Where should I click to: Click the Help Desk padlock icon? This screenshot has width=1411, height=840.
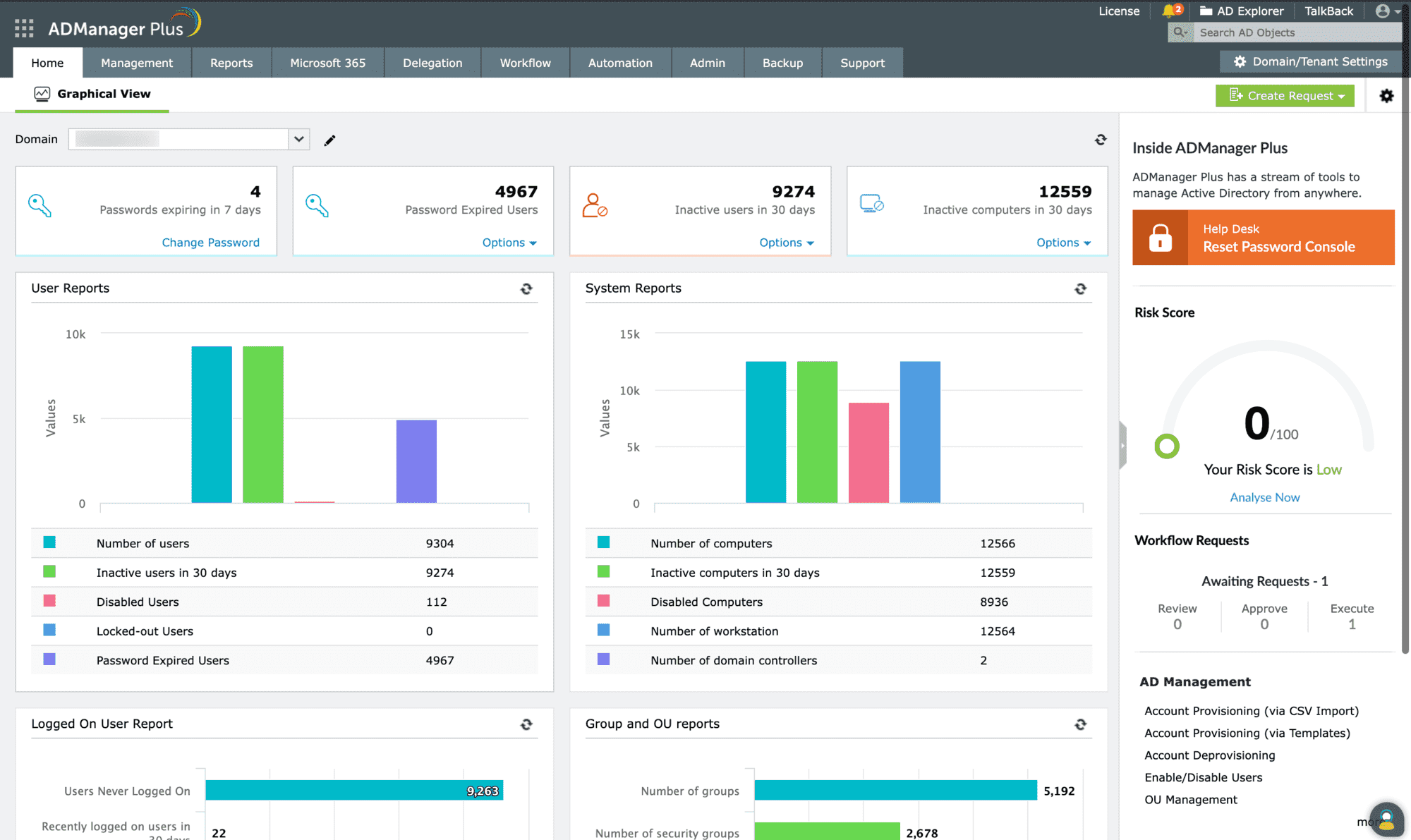coord(1160,238)
